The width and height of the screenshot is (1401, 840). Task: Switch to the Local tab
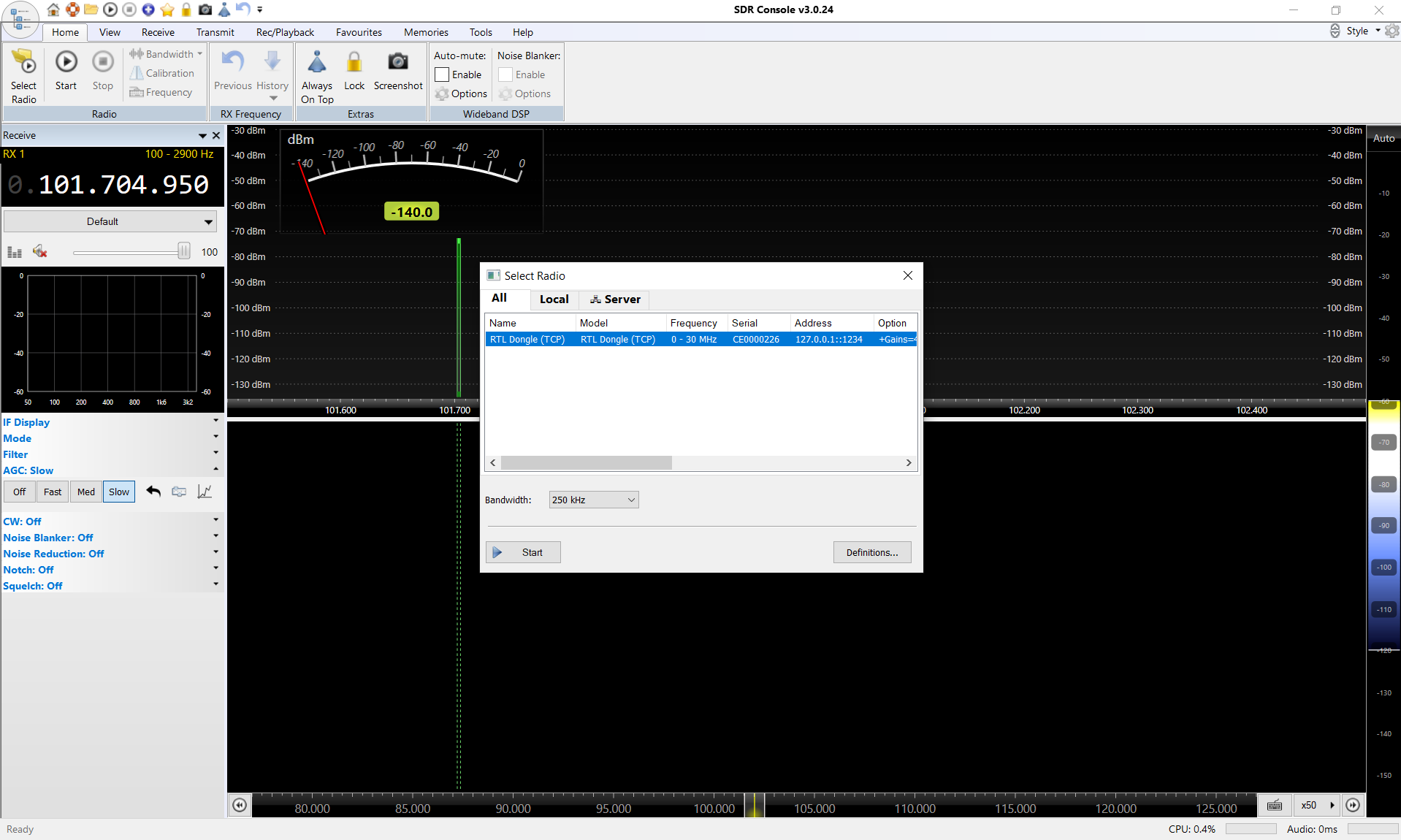tap(554, 299)
